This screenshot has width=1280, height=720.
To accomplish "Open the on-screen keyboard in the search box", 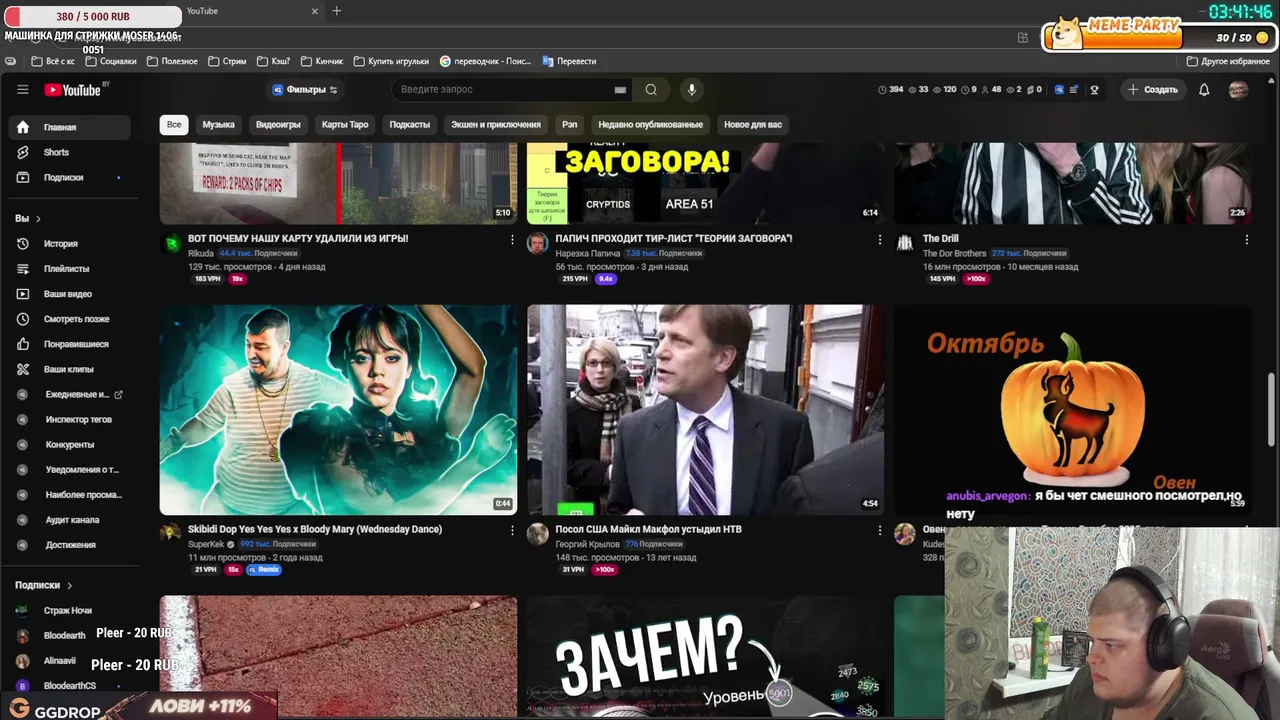I will [620, 90].
